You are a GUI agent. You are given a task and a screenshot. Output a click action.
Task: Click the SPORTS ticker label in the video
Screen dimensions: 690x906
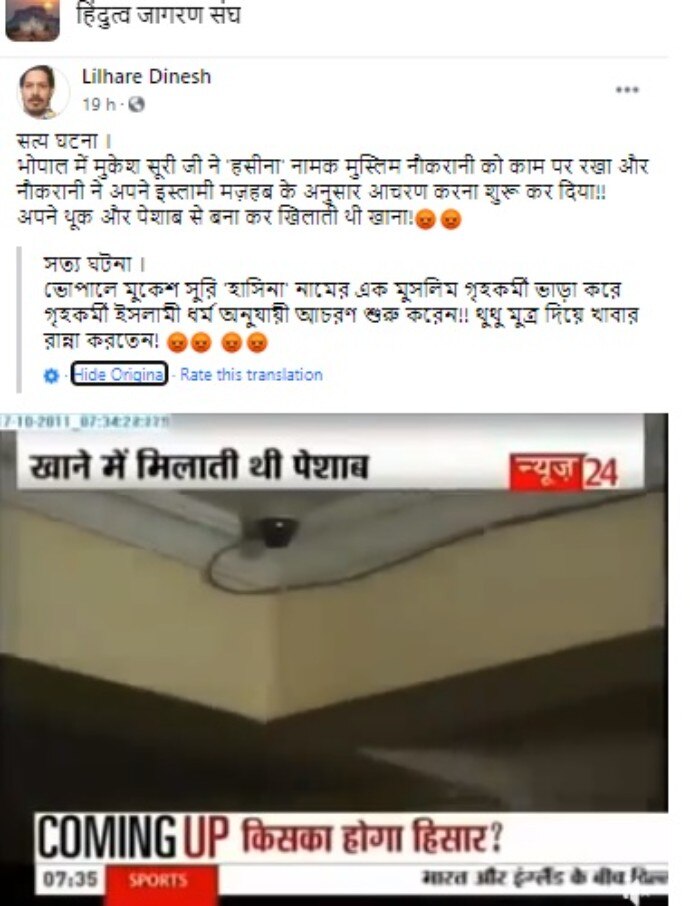click(158, 880)
